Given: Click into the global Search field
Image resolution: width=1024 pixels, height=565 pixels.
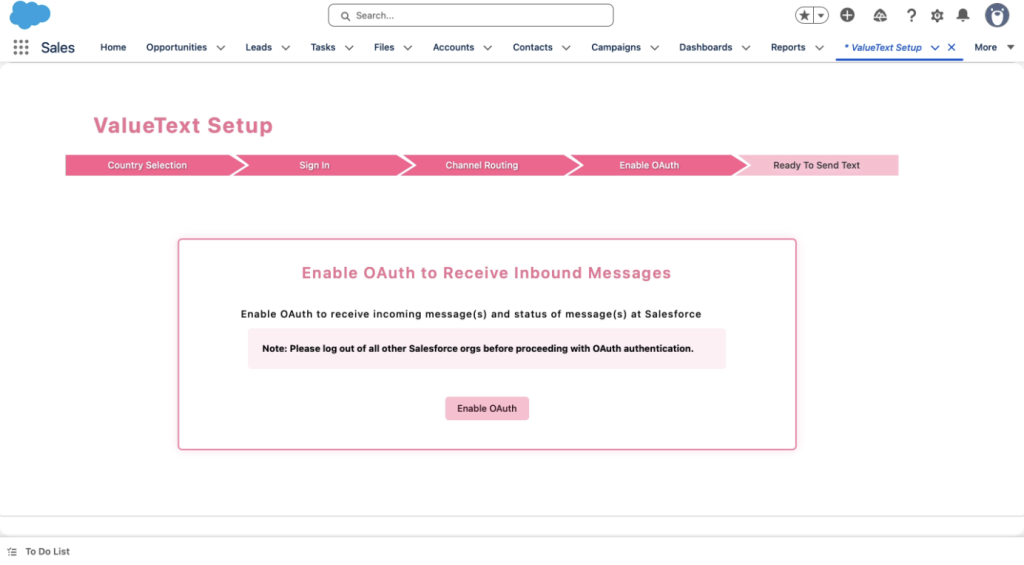Looking at the screenshot, I should point(470,15).
